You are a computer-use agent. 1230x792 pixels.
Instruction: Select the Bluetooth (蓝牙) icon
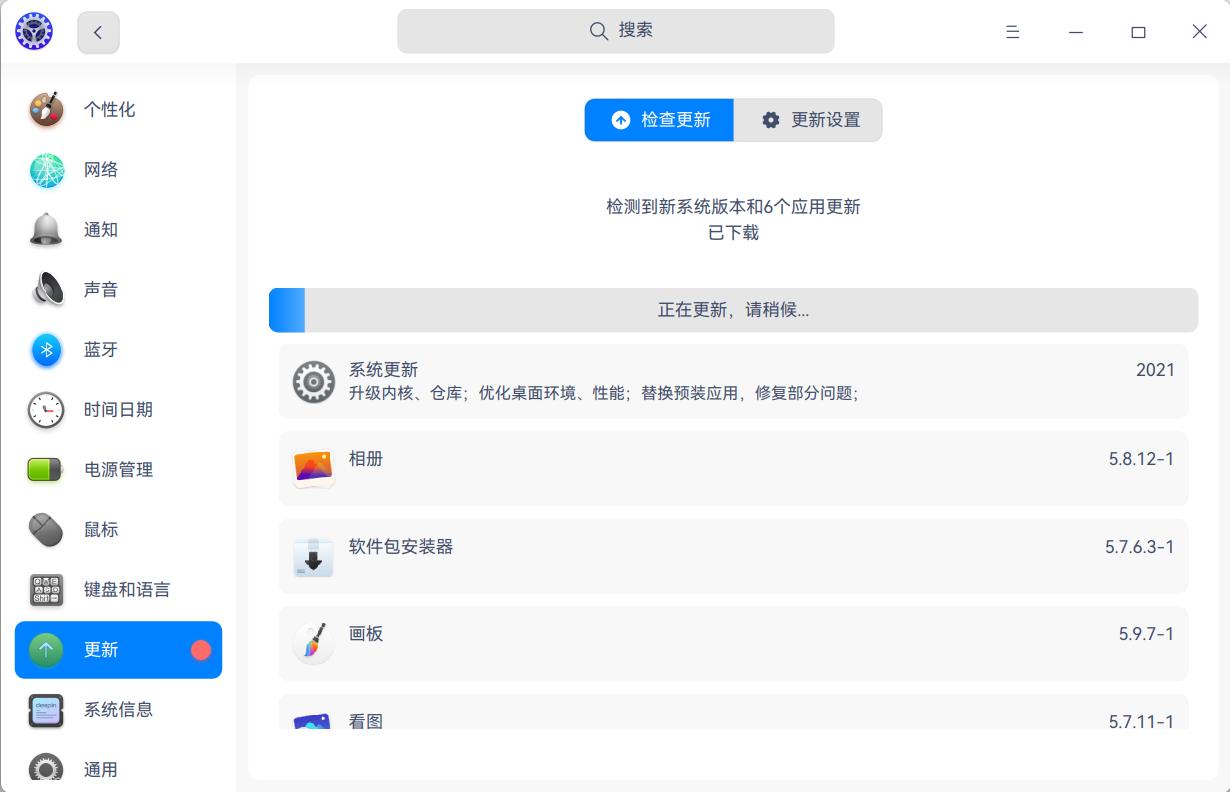pyautogui.click(x=46, y=350)
